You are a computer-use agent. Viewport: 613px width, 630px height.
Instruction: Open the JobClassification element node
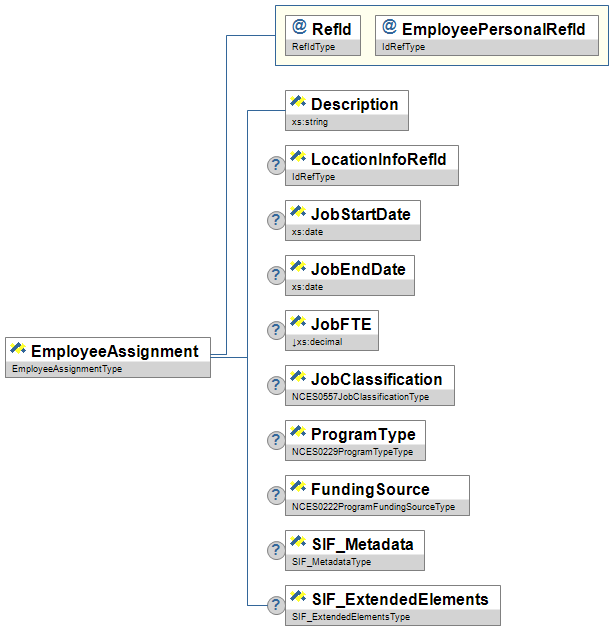376,379
